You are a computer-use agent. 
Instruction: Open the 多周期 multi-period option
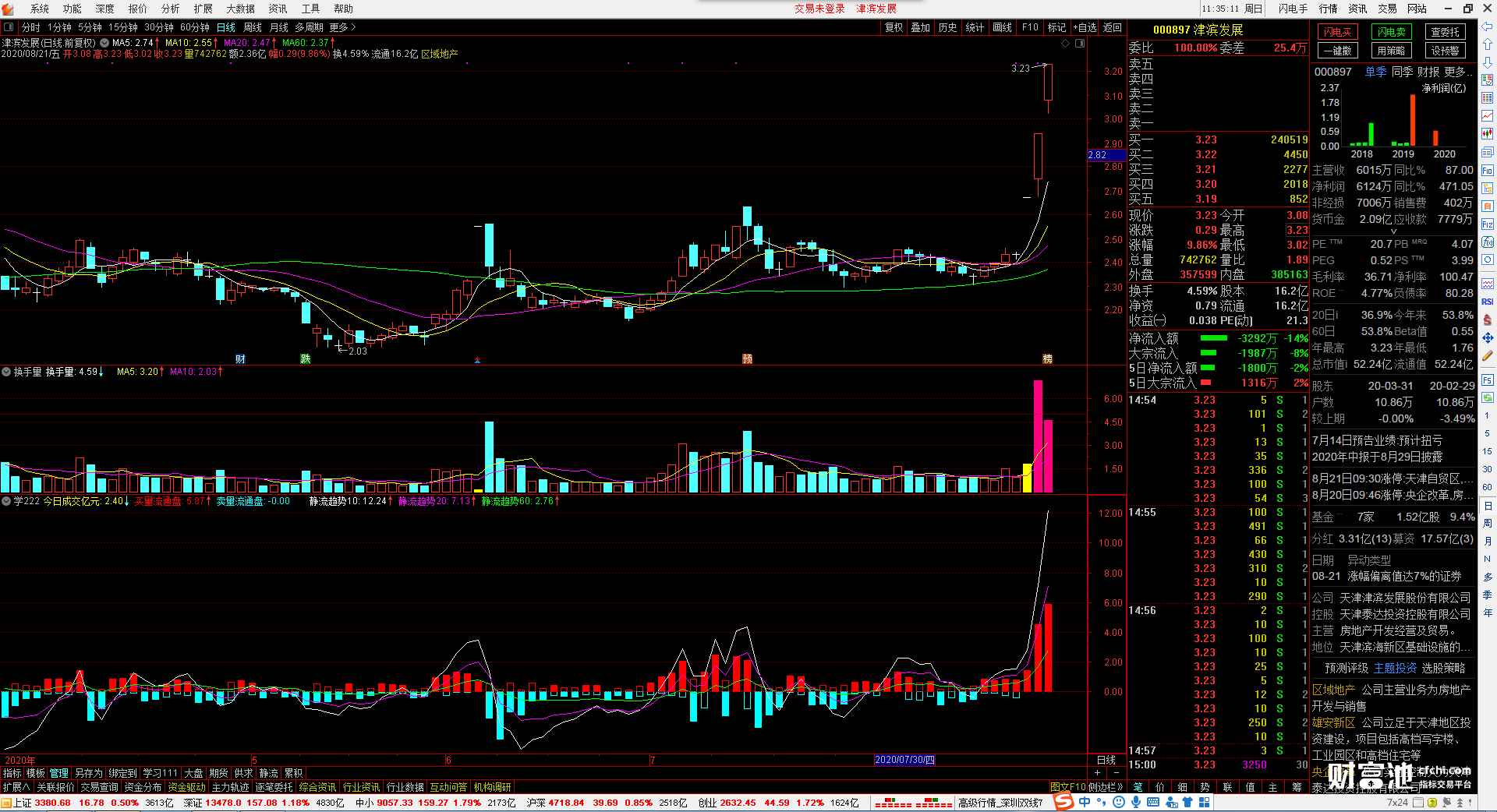309,27
